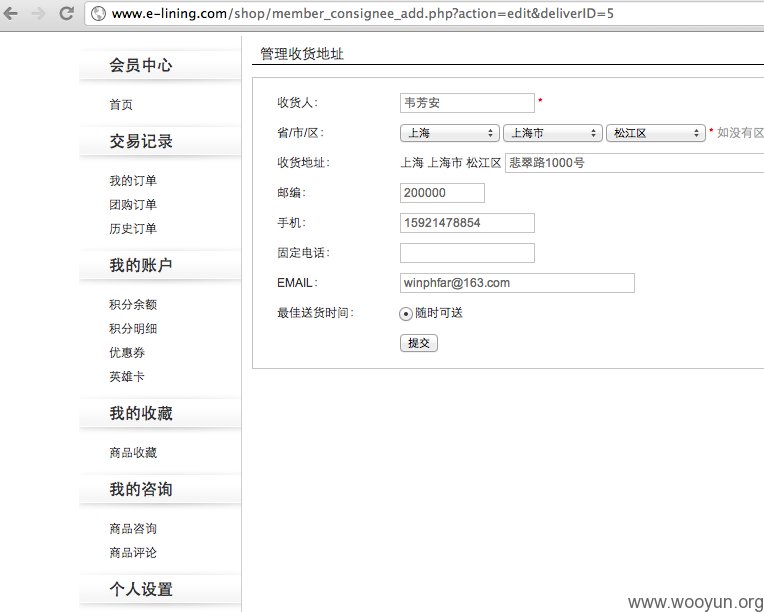Click the 手机 mobile number field
The height and width of the screenshot is (612, 764).
467,223
